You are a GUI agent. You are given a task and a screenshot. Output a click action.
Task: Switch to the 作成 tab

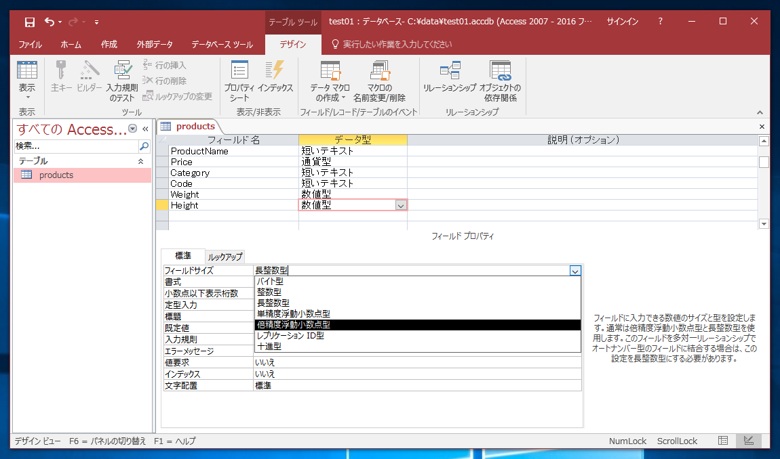(109, 44)
